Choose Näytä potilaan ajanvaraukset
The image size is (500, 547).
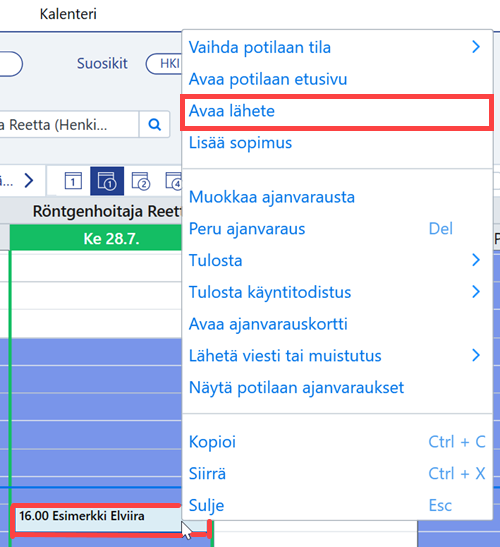pyautogui.click(x=337, y=388)
